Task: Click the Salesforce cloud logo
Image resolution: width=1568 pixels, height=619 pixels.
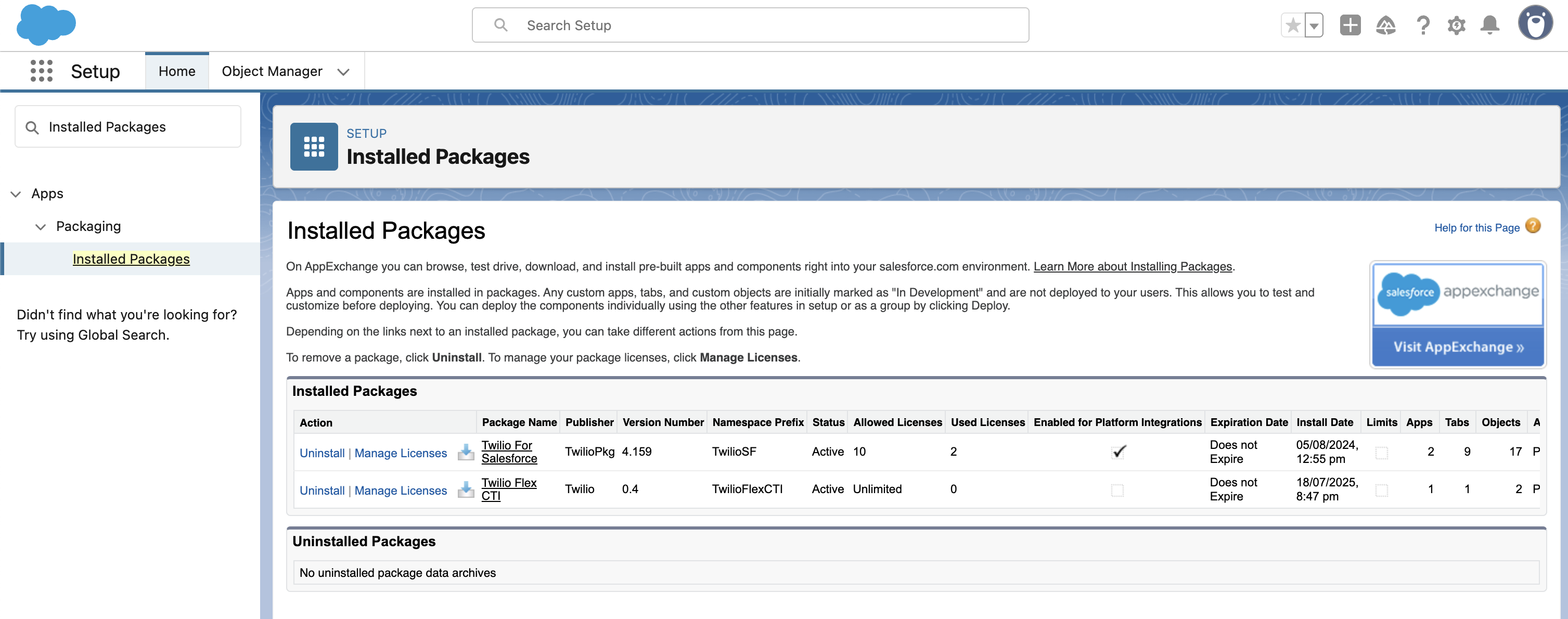Action: 46,25
